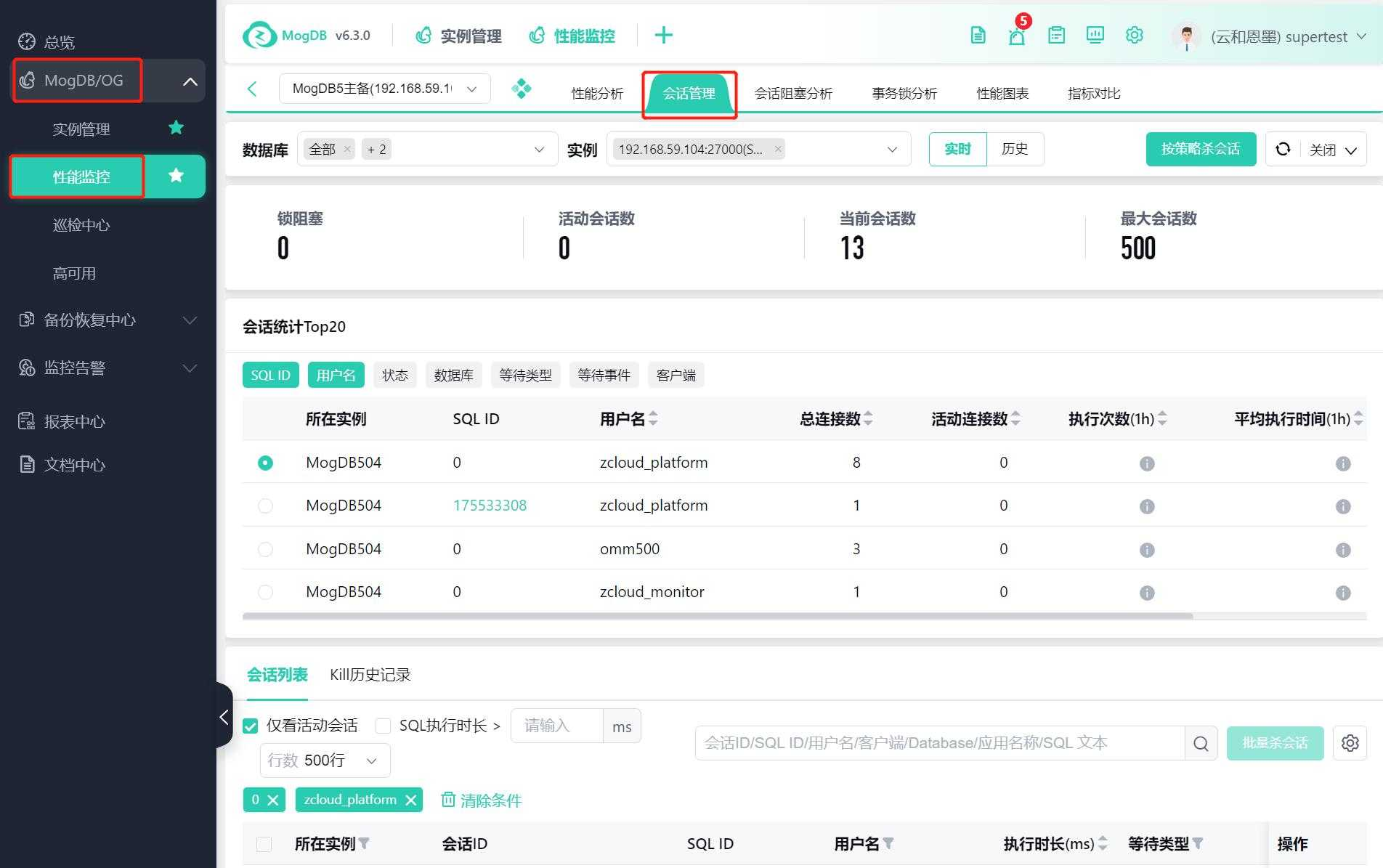Check select-all box in session list header
The width and height of the screenshot is (1383, 868).
click(264, 844)
